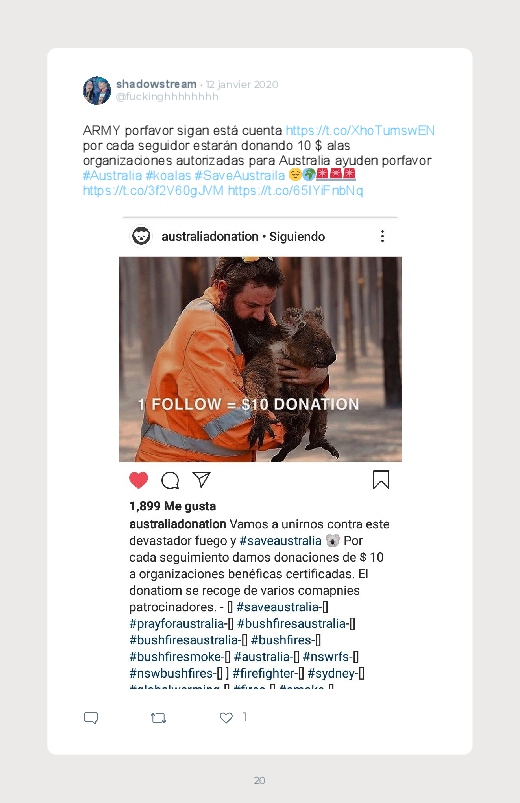Open link t.co/65IYiFnbNq
Screen dimensions: 520x803
tap(296, 191)
